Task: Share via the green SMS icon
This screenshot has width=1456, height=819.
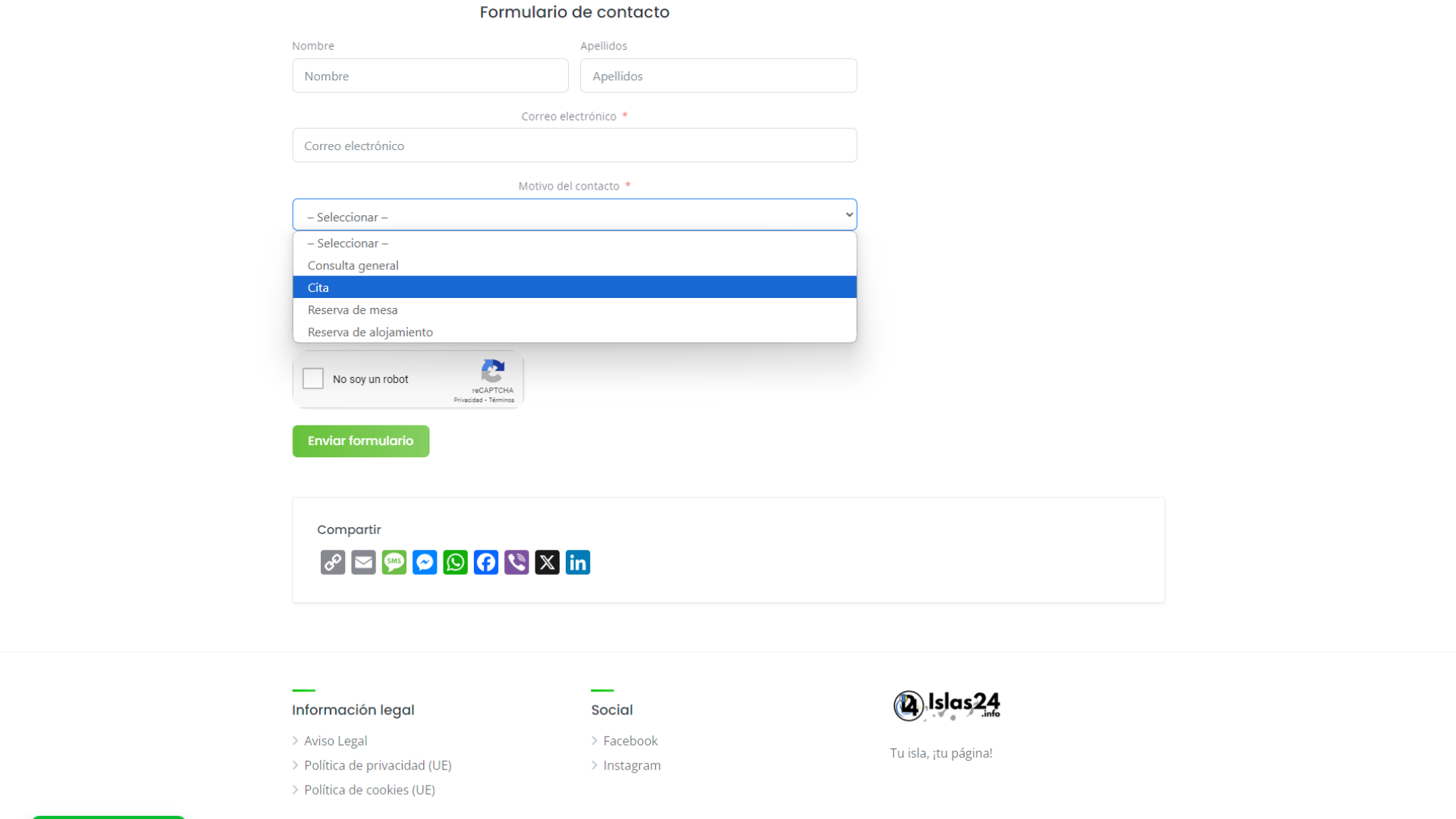Action: (x=394, y=562)
